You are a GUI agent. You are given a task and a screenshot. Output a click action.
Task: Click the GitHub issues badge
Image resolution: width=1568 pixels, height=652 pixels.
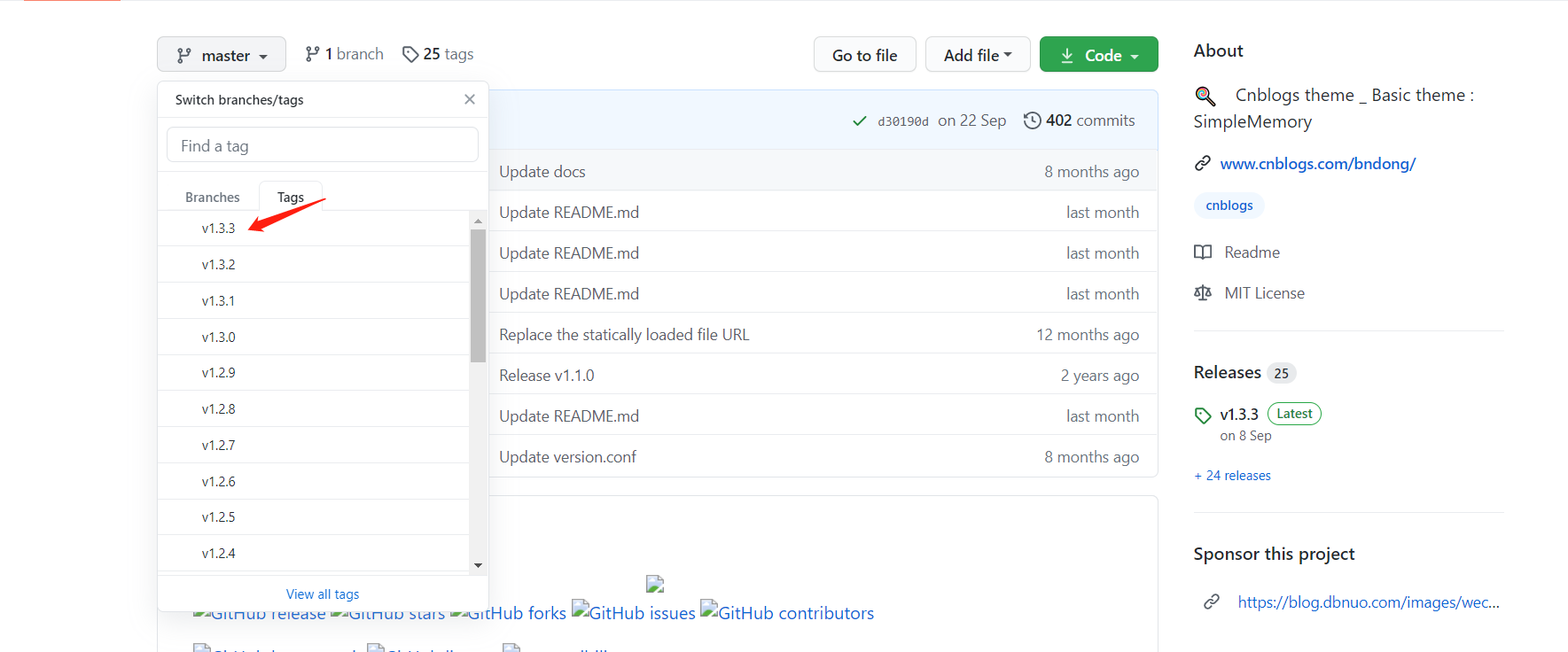pyautogui.click(x=634, y=612)
